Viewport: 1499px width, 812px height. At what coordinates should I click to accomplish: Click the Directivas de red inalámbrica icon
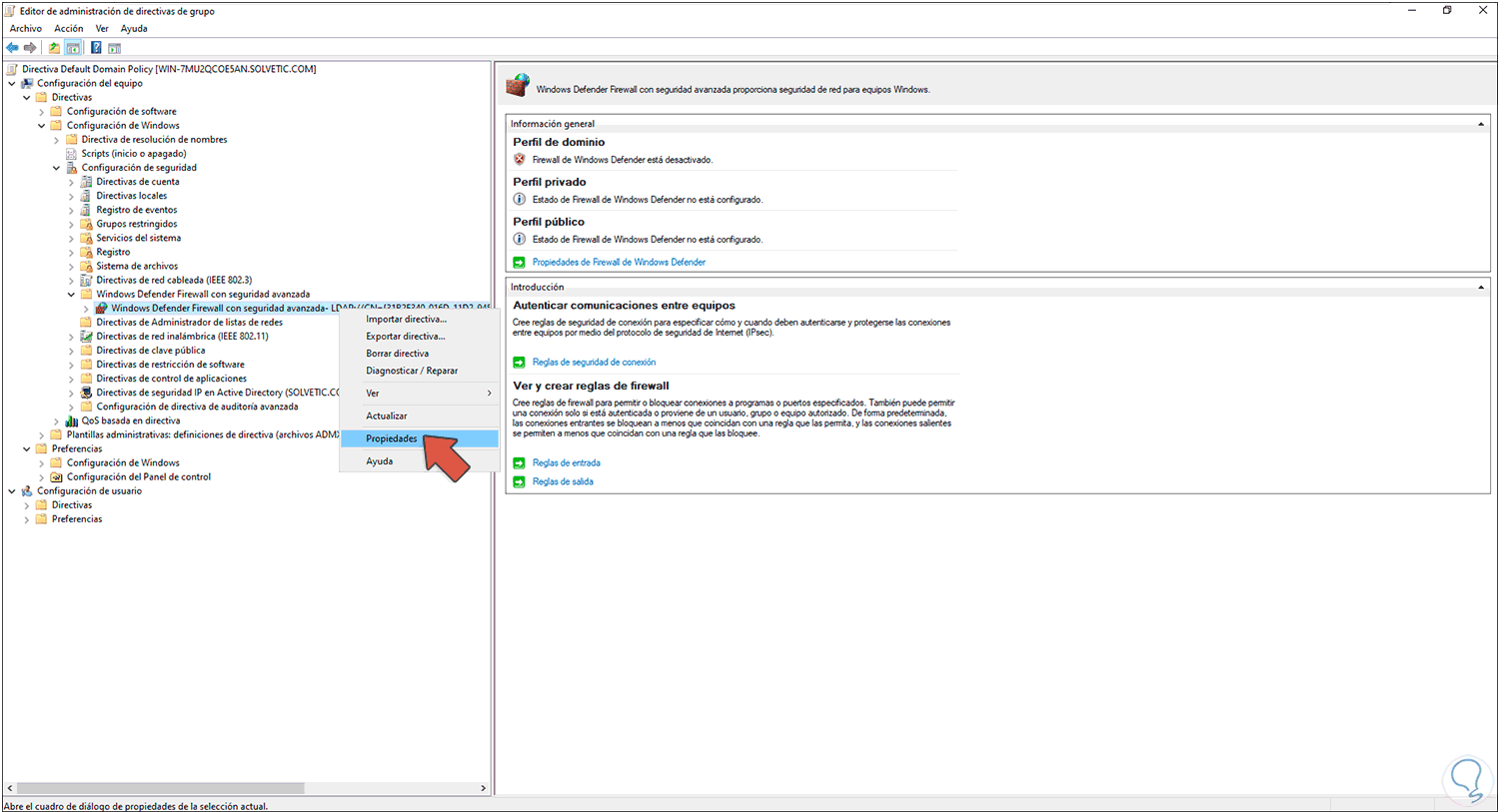87,337
